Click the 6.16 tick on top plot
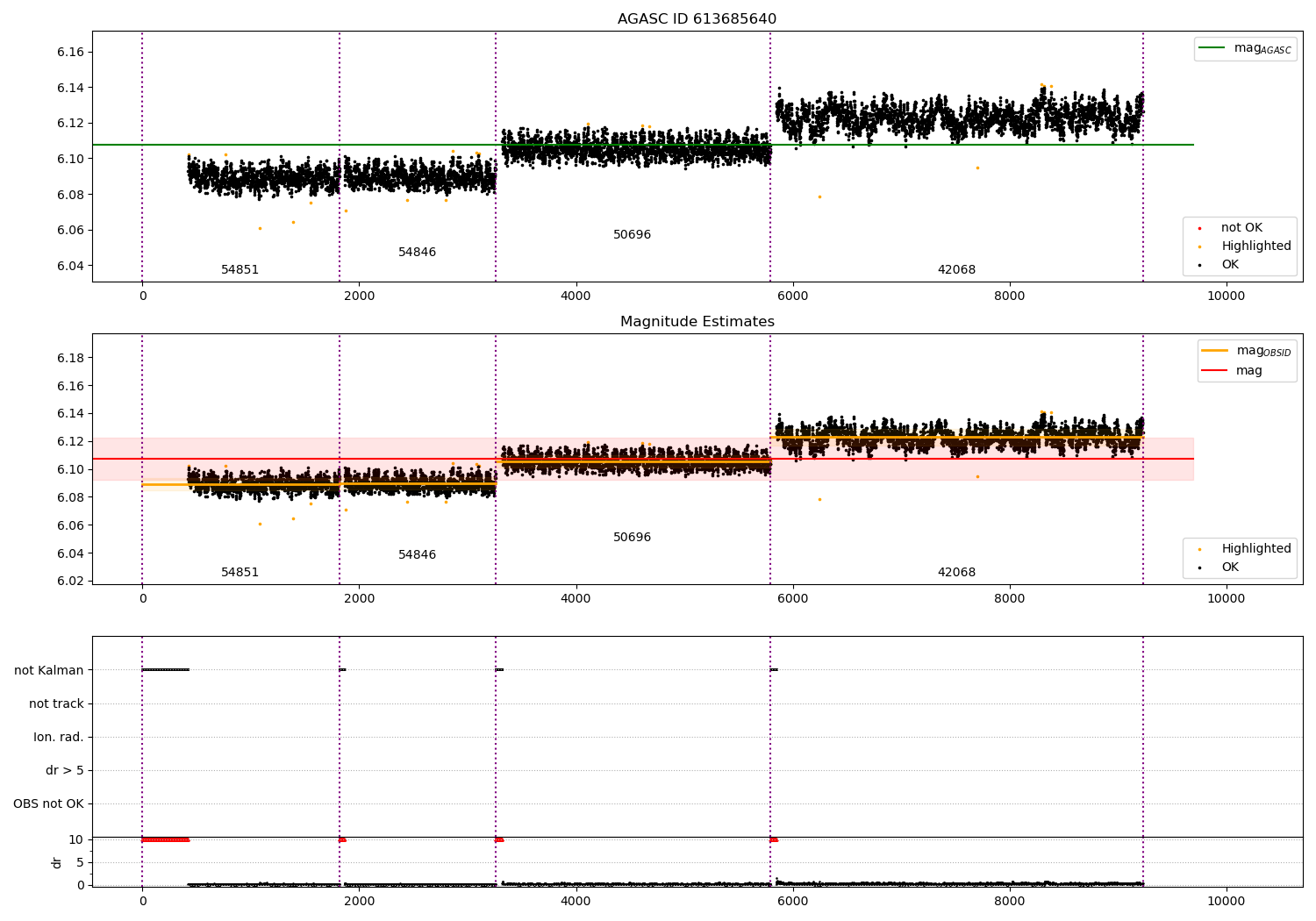Image resolution: width=1316 pixels, height=921 pixels. click(70, 52)
